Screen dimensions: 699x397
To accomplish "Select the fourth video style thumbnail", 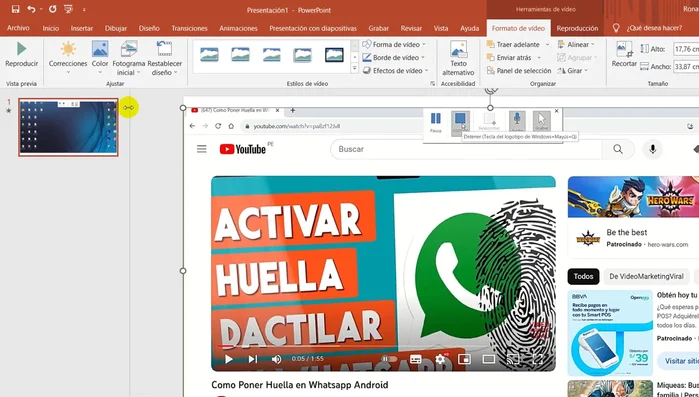I will 303,55.
